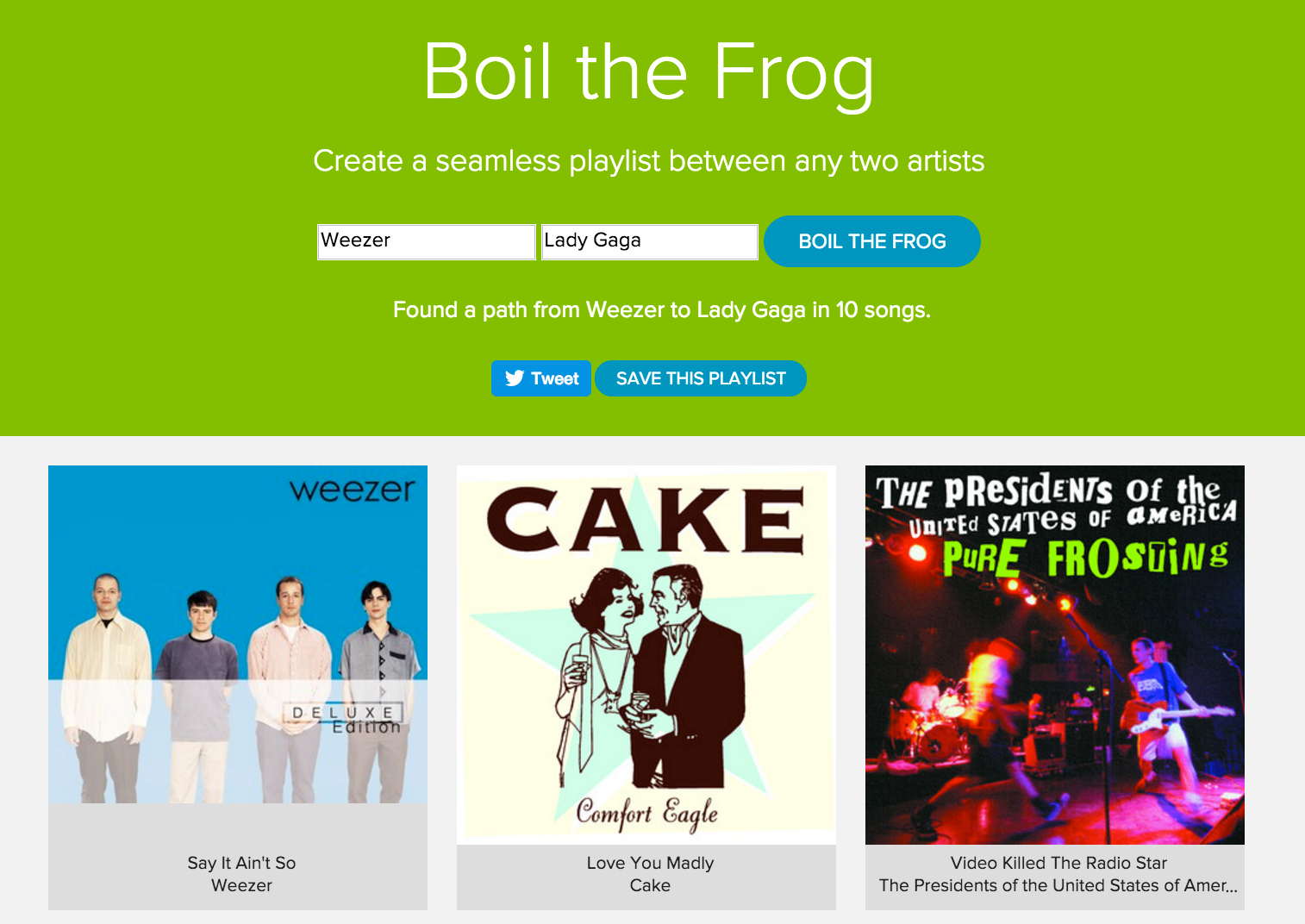Screen dimensions: 1305x924
Task: Save this playlist
Action: [x=701, y=378]
